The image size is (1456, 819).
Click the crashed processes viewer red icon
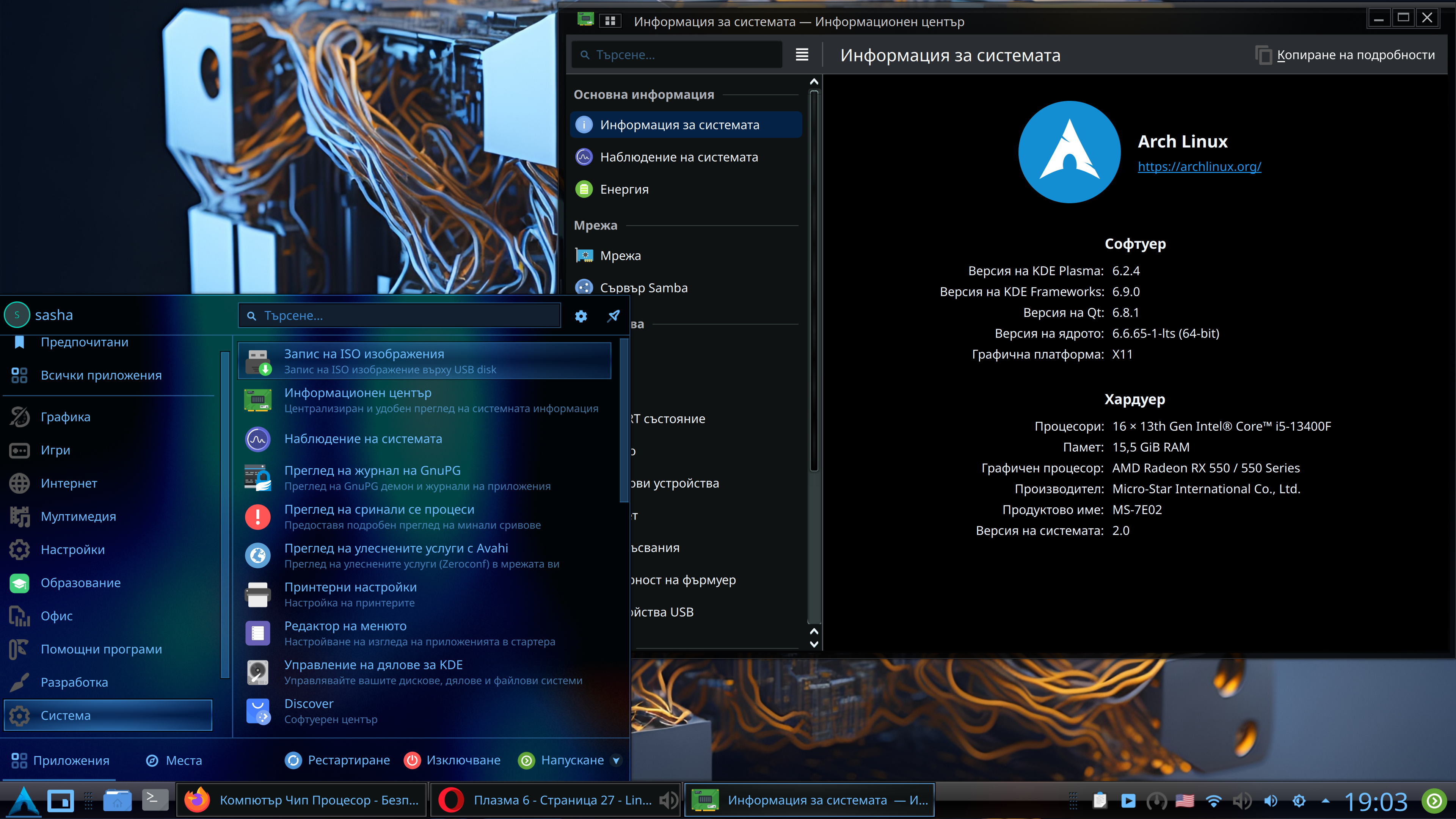click(258, 516)
